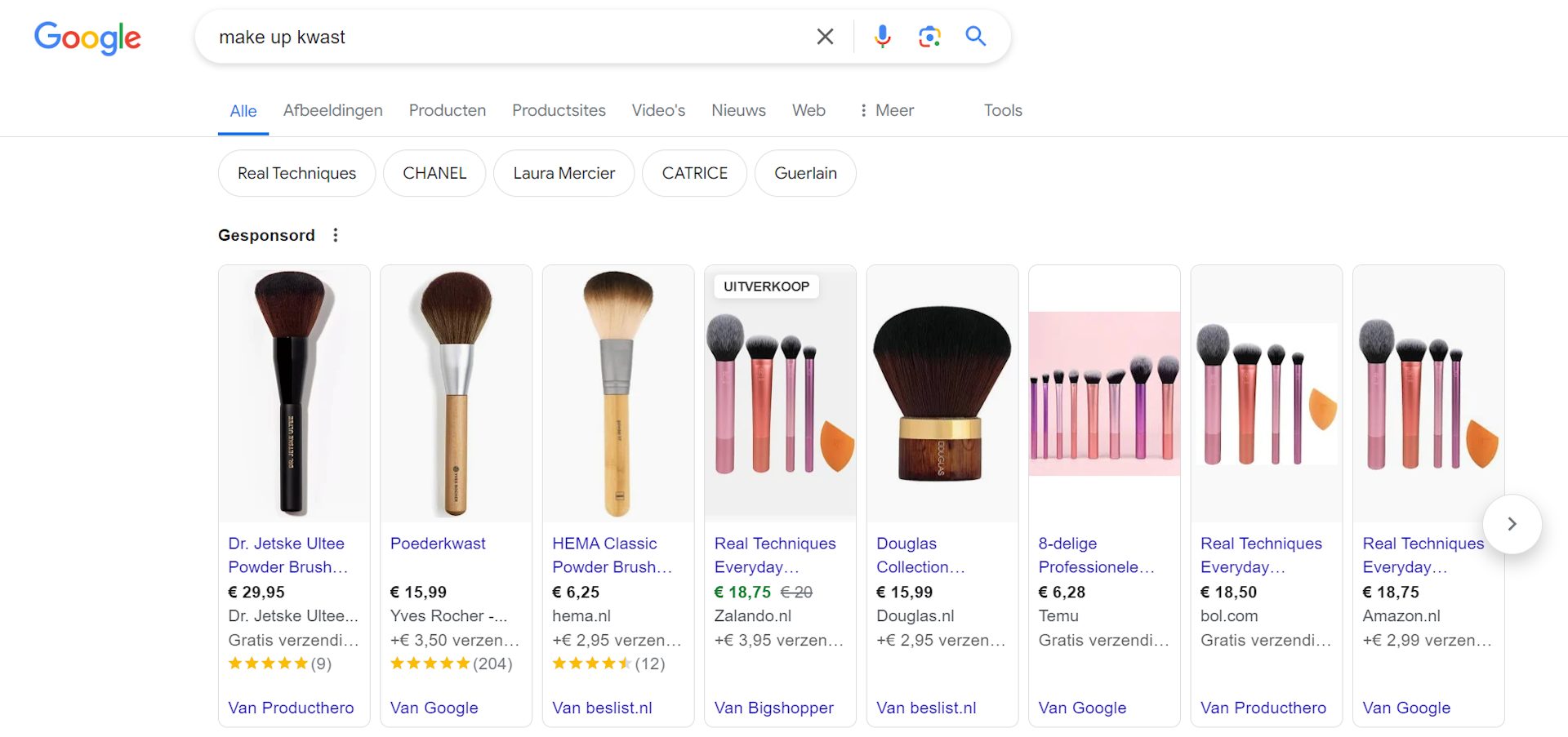Image resolution: width=1568 pixels, height=737 pixels.
Task: Click the Gesponsord label
Action: pos(266,235)
